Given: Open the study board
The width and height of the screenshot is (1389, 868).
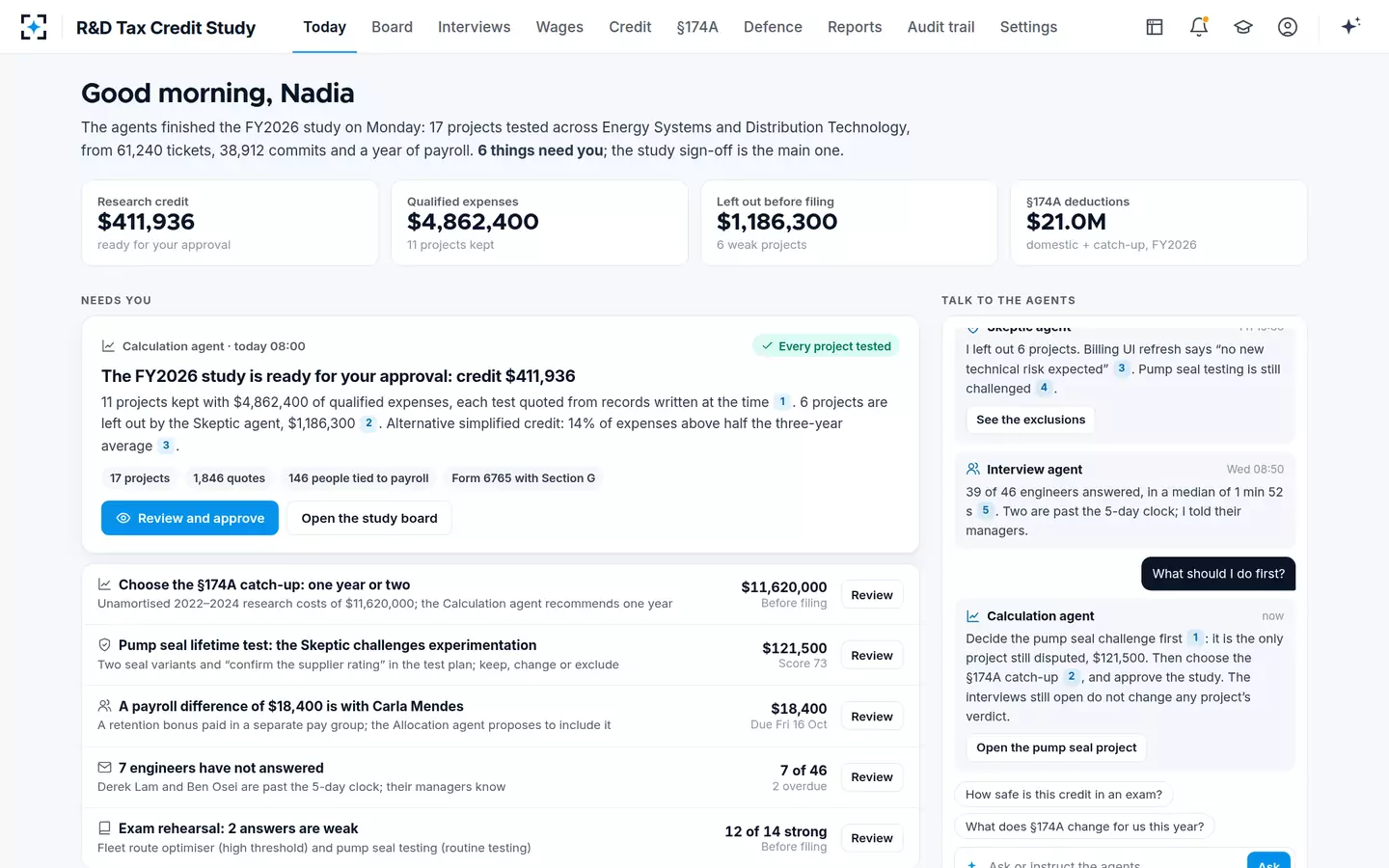Looking at the screenshot, I should [x=369, y=518].
